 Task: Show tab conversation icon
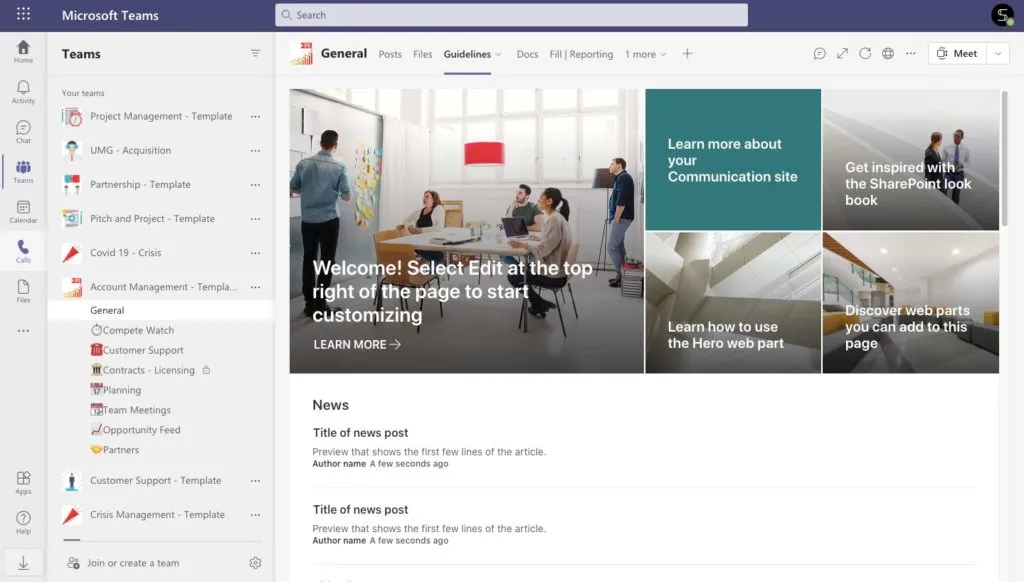tap(819, 54)
